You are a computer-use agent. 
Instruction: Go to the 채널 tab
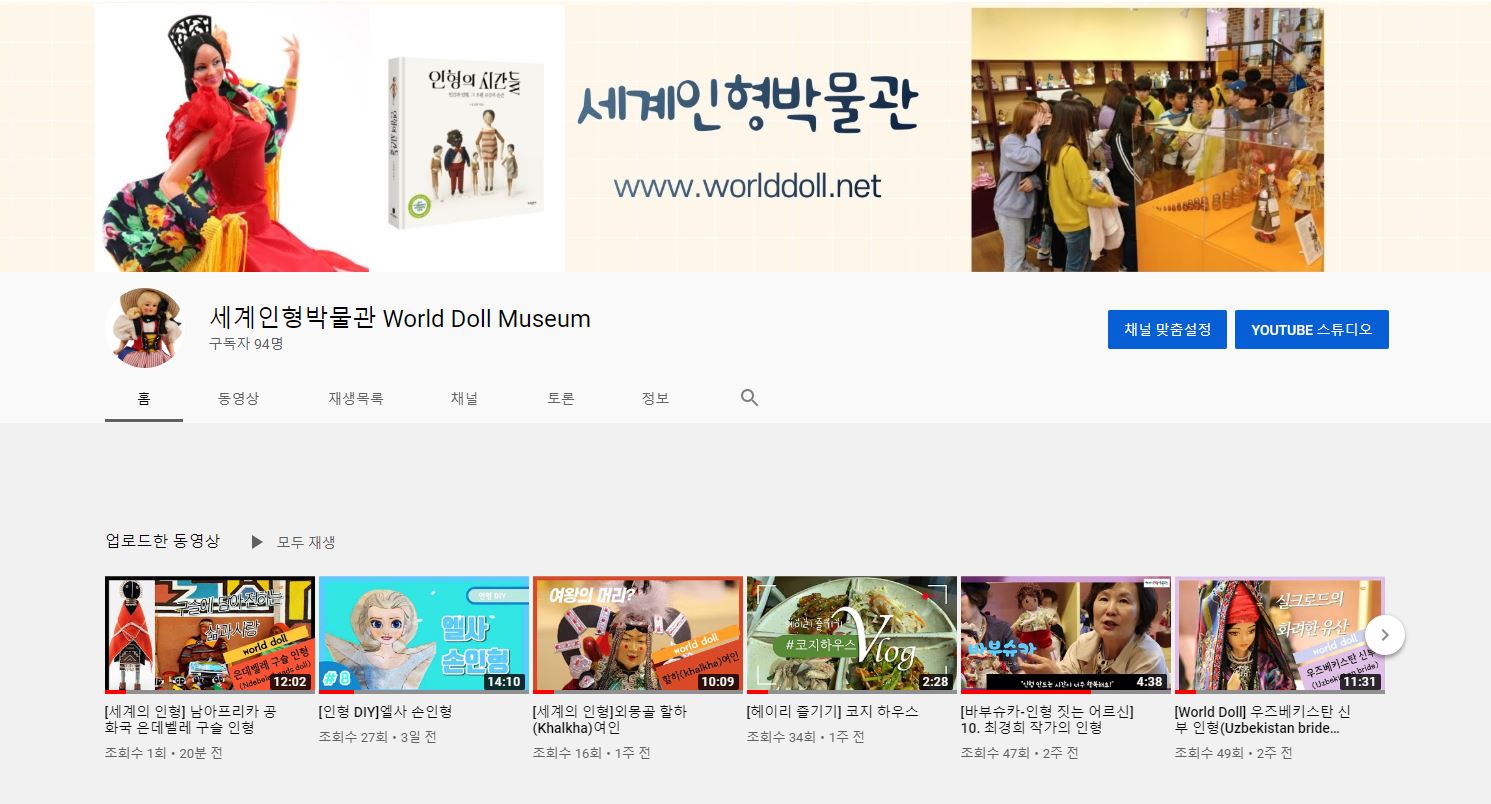pos(464,398)
